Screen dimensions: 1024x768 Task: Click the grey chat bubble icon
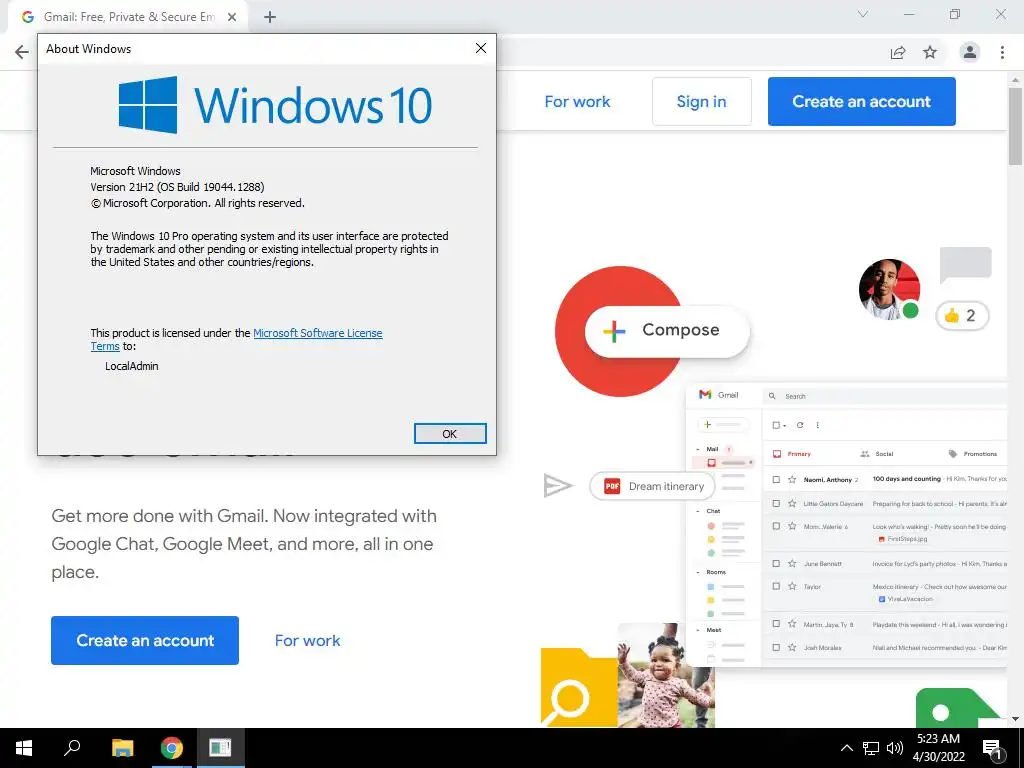coord(965,264)
